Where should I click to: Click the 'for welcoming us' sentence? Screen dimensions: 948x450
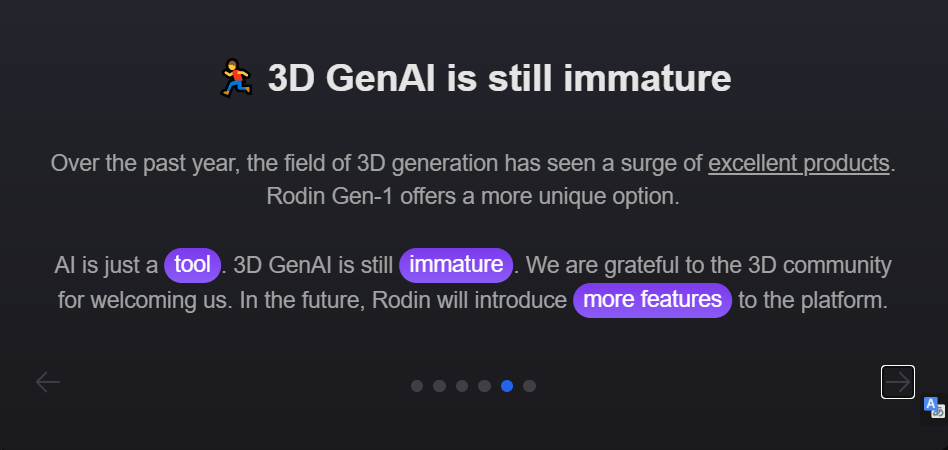point(145,300)
